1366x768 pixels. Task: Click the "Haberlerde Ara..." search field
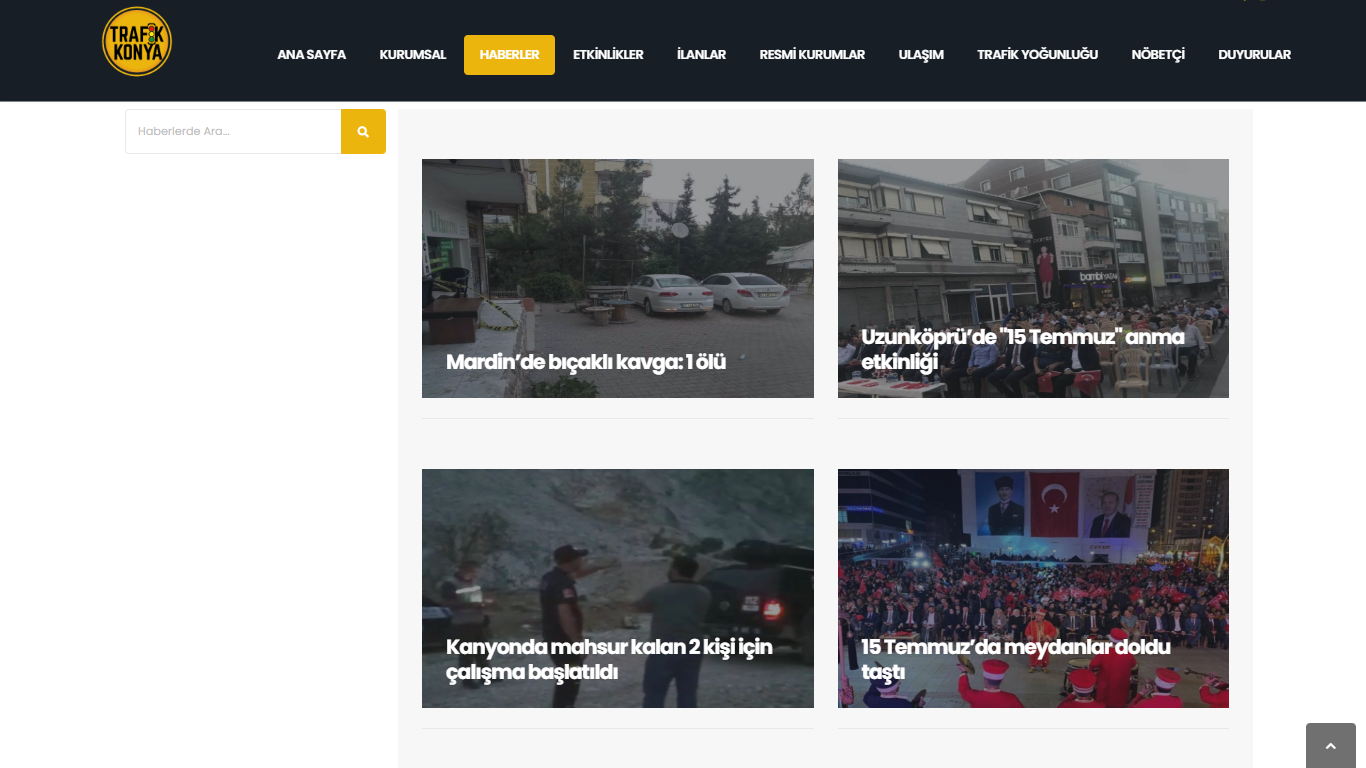[232, 131]
